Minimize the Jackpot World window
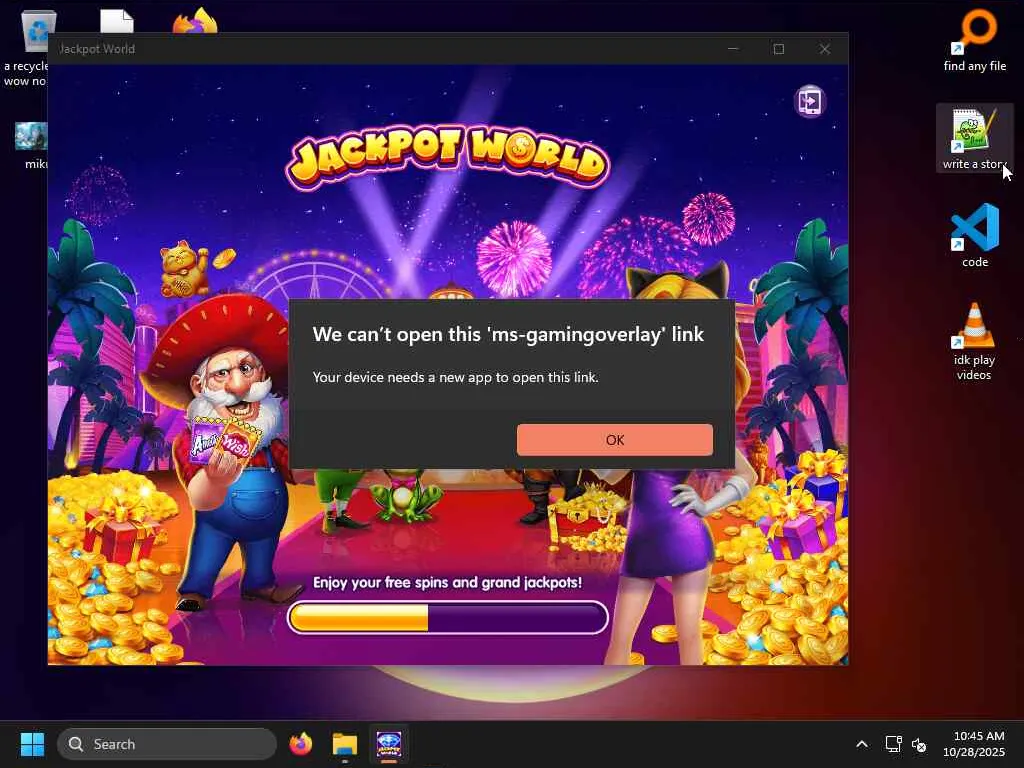 click(x=733, y=49)
